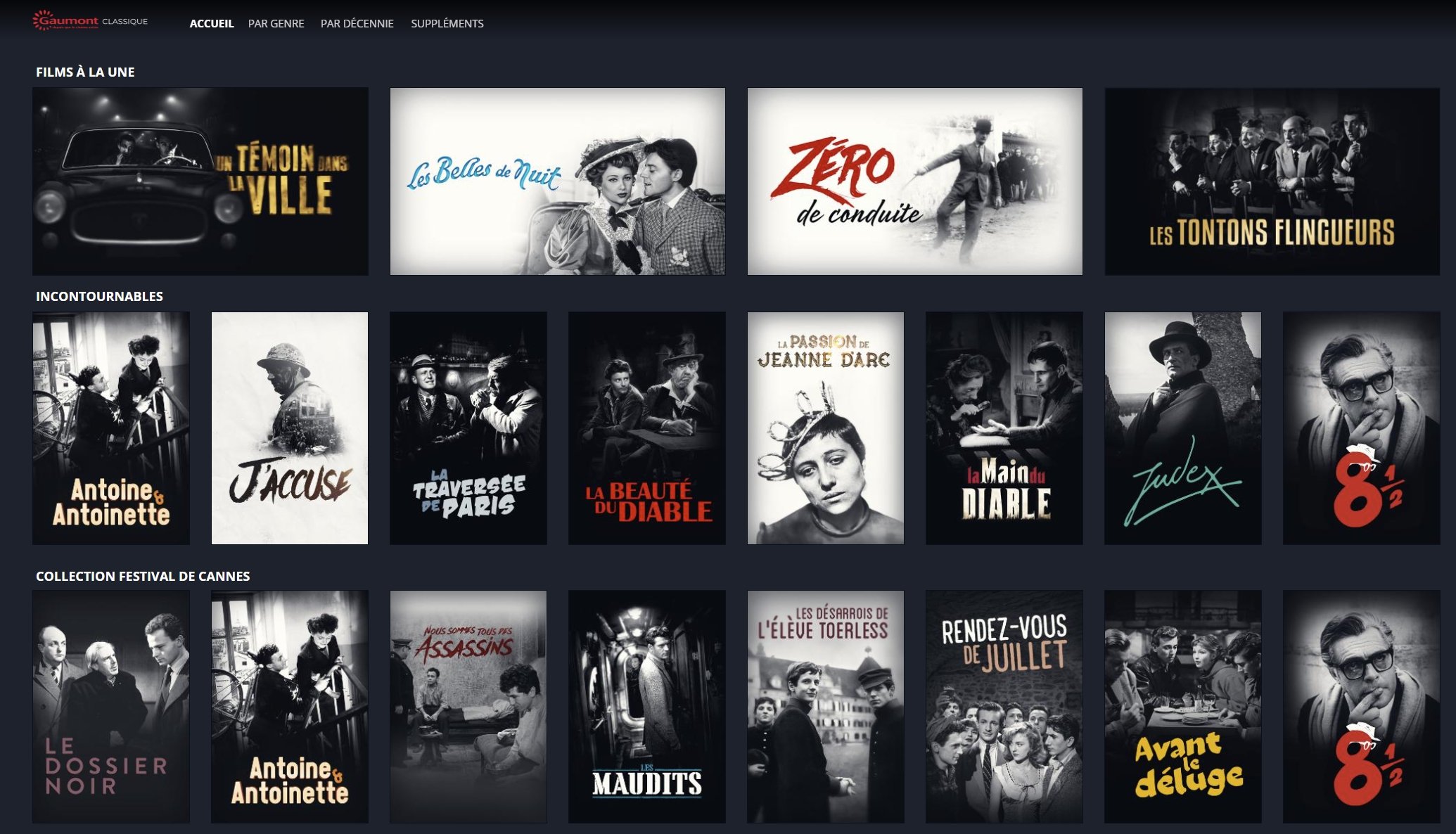Open Zéro de Conduite featured banner
Viewport: 1456px width, 834px height.
point(914,181)
